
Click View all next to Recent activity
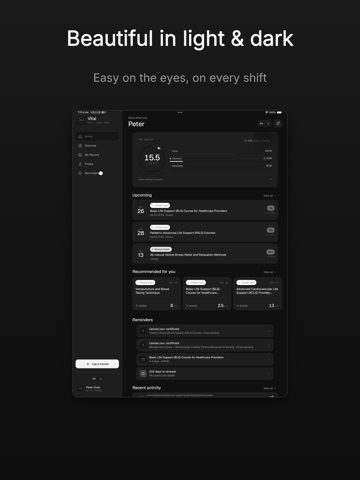click(269, 388)
